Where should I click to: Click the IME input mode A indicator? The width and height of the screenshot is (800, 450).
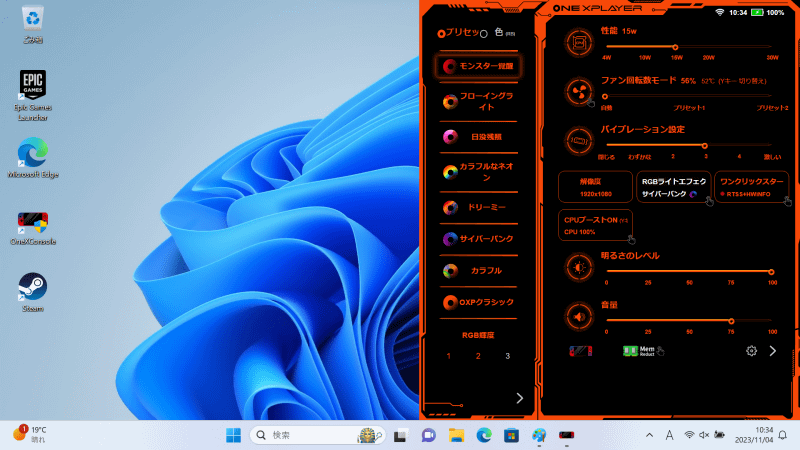coord(669,435)
